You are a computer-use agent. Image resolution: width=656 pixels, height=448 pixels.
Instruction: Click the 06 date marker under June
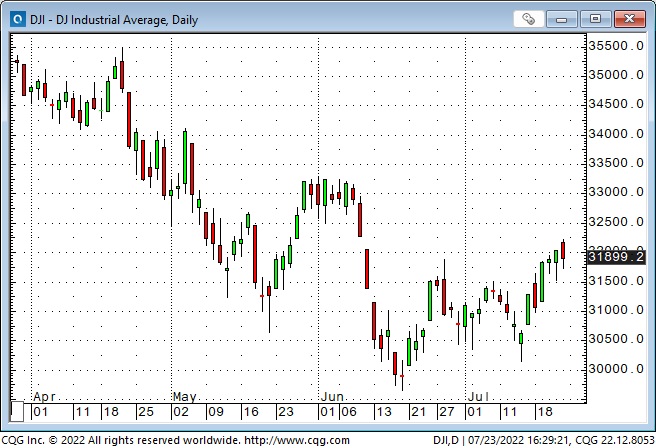[x=348, y=412]
